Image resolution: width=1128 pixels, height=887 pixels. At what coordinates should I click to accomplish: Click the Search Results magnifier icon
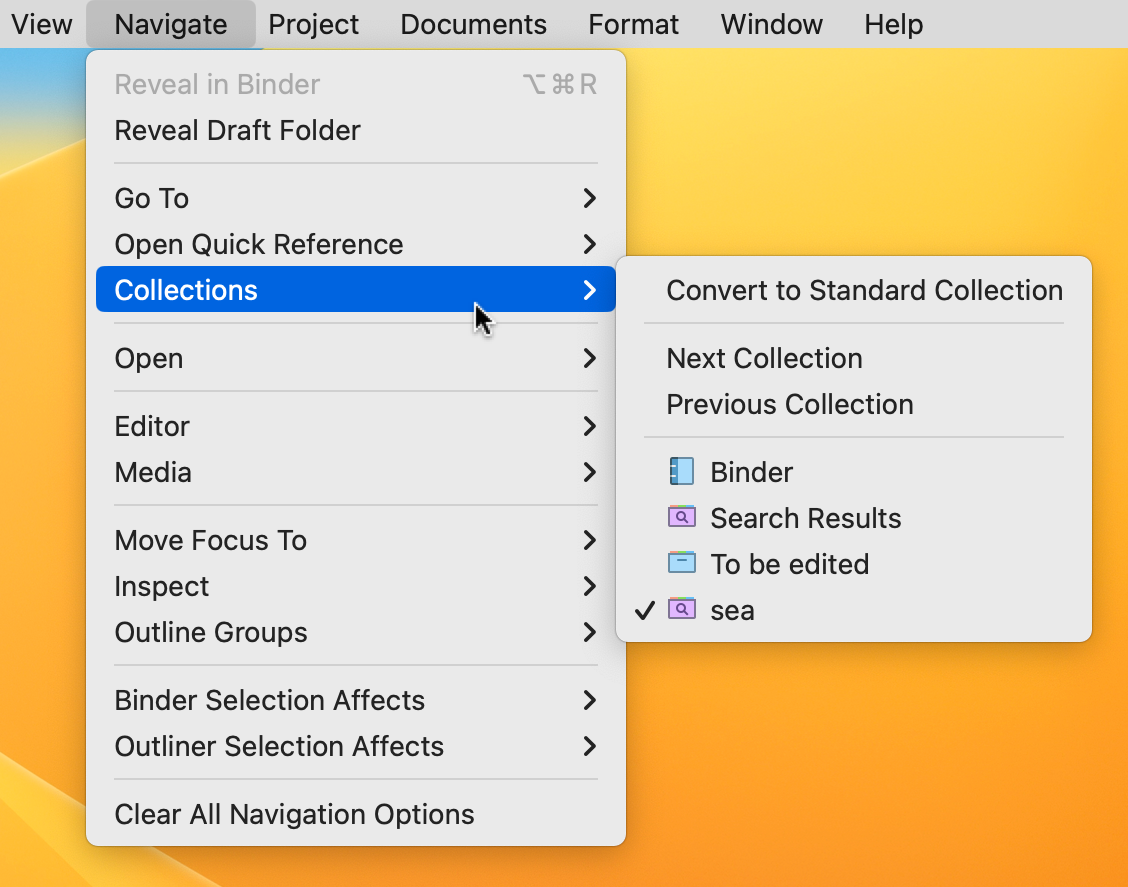[681, 518]
